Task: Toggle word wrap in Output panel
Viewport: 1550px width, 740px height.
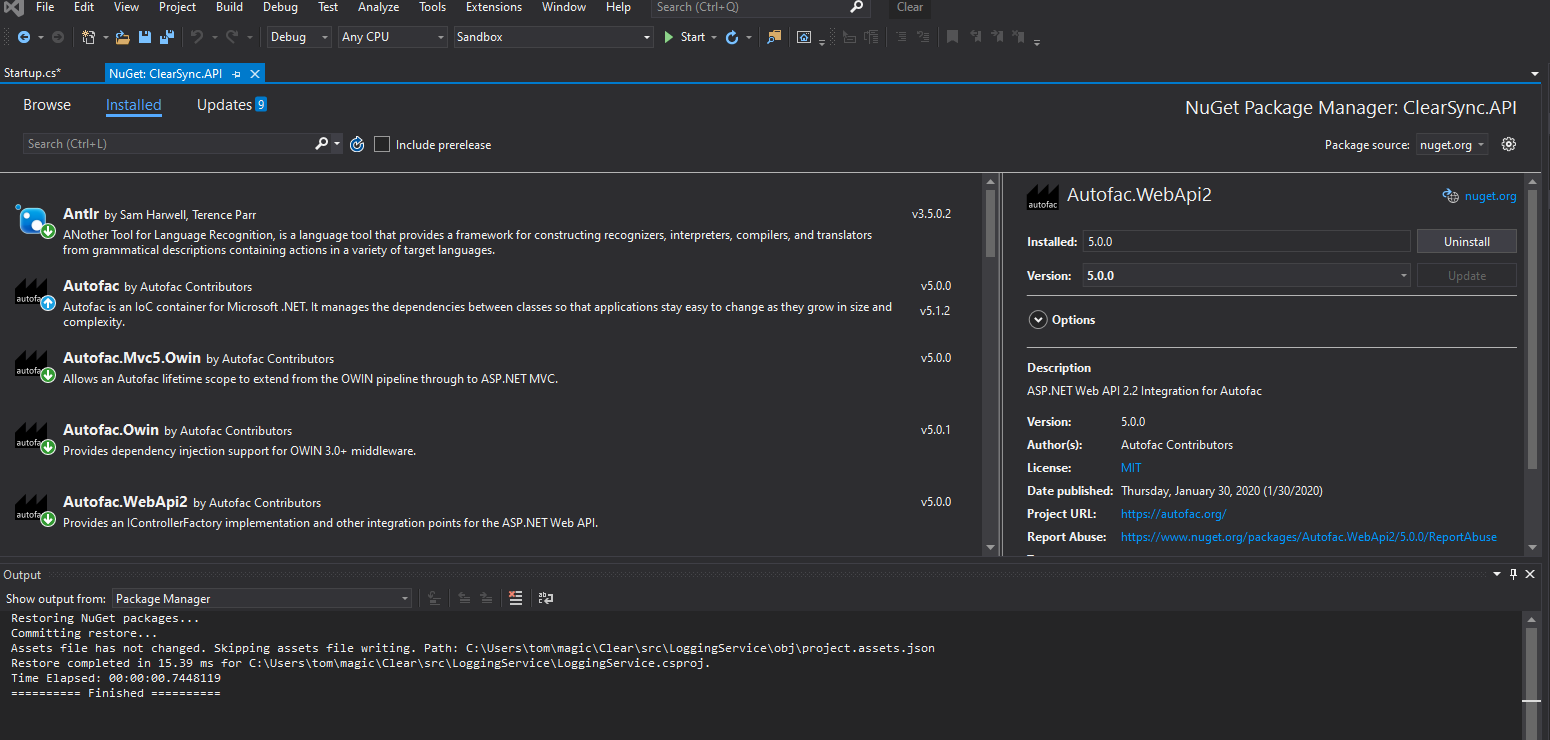Action: point(546,598)
